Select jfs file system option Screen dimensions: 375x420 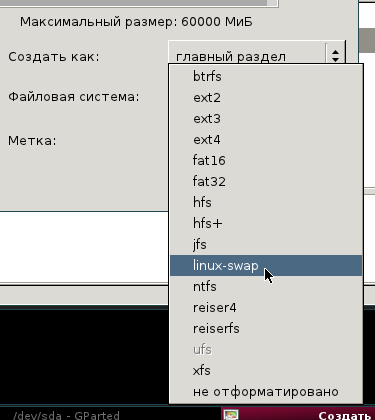click(266, 245)
